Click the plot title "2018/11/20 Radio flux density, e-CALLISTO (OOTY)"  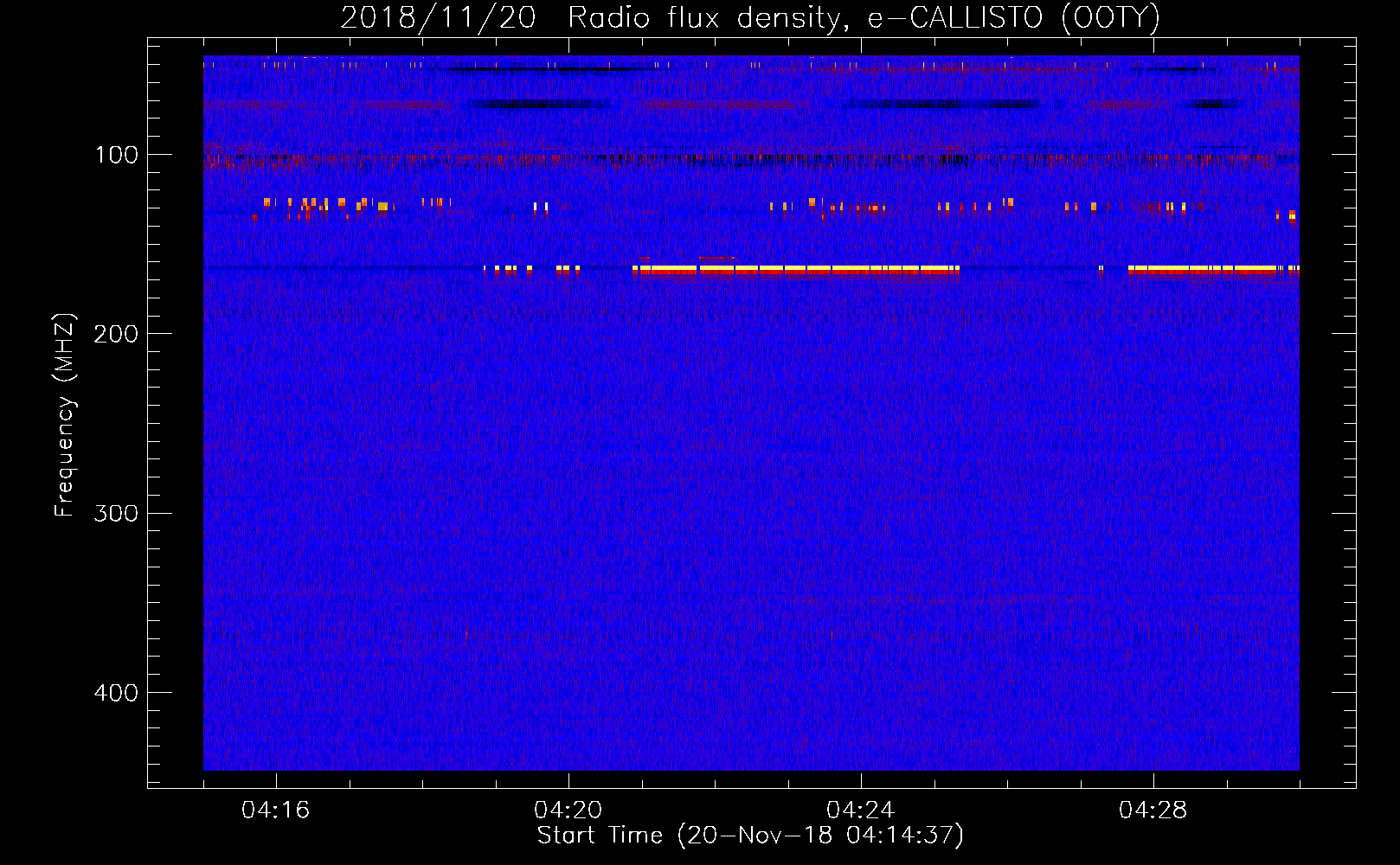click(750, 17)
